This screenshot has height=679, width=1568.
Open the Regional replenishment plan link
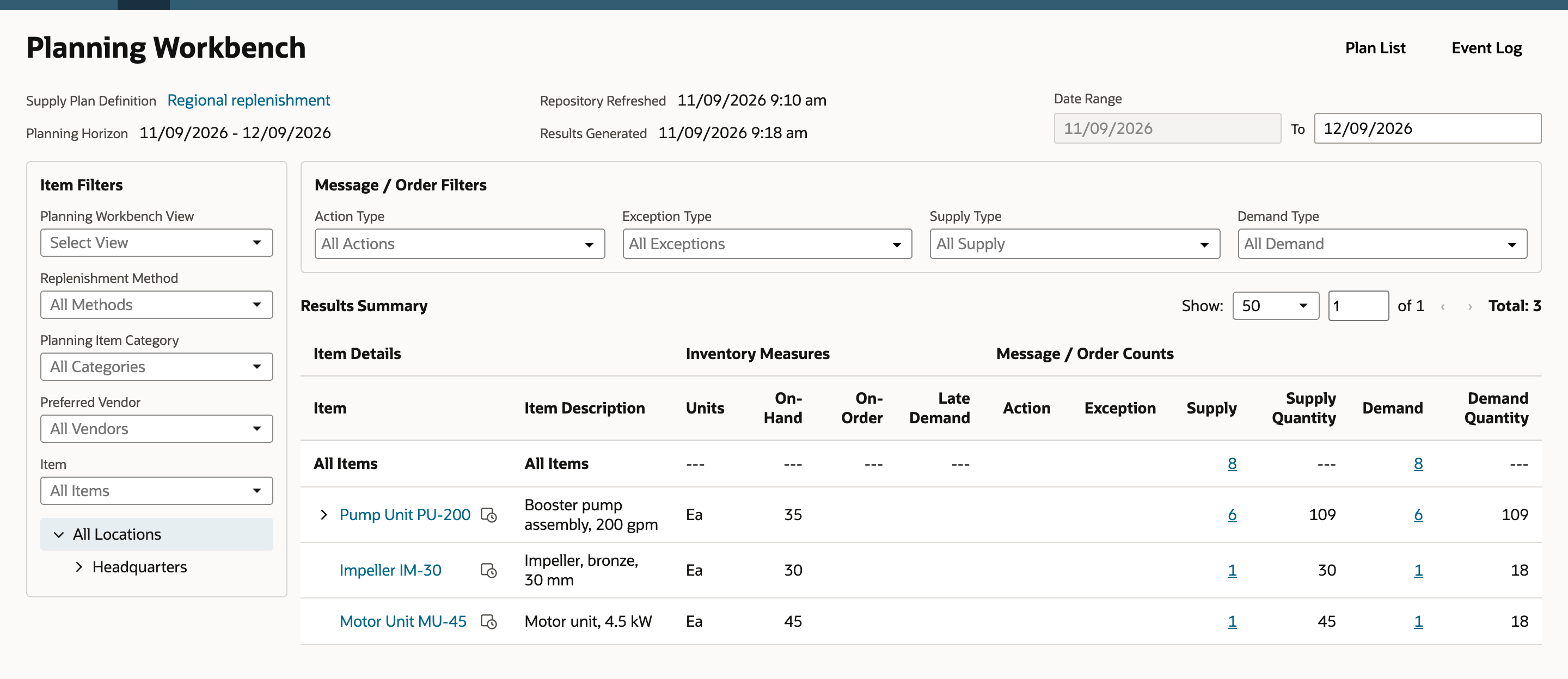(248, 101)
